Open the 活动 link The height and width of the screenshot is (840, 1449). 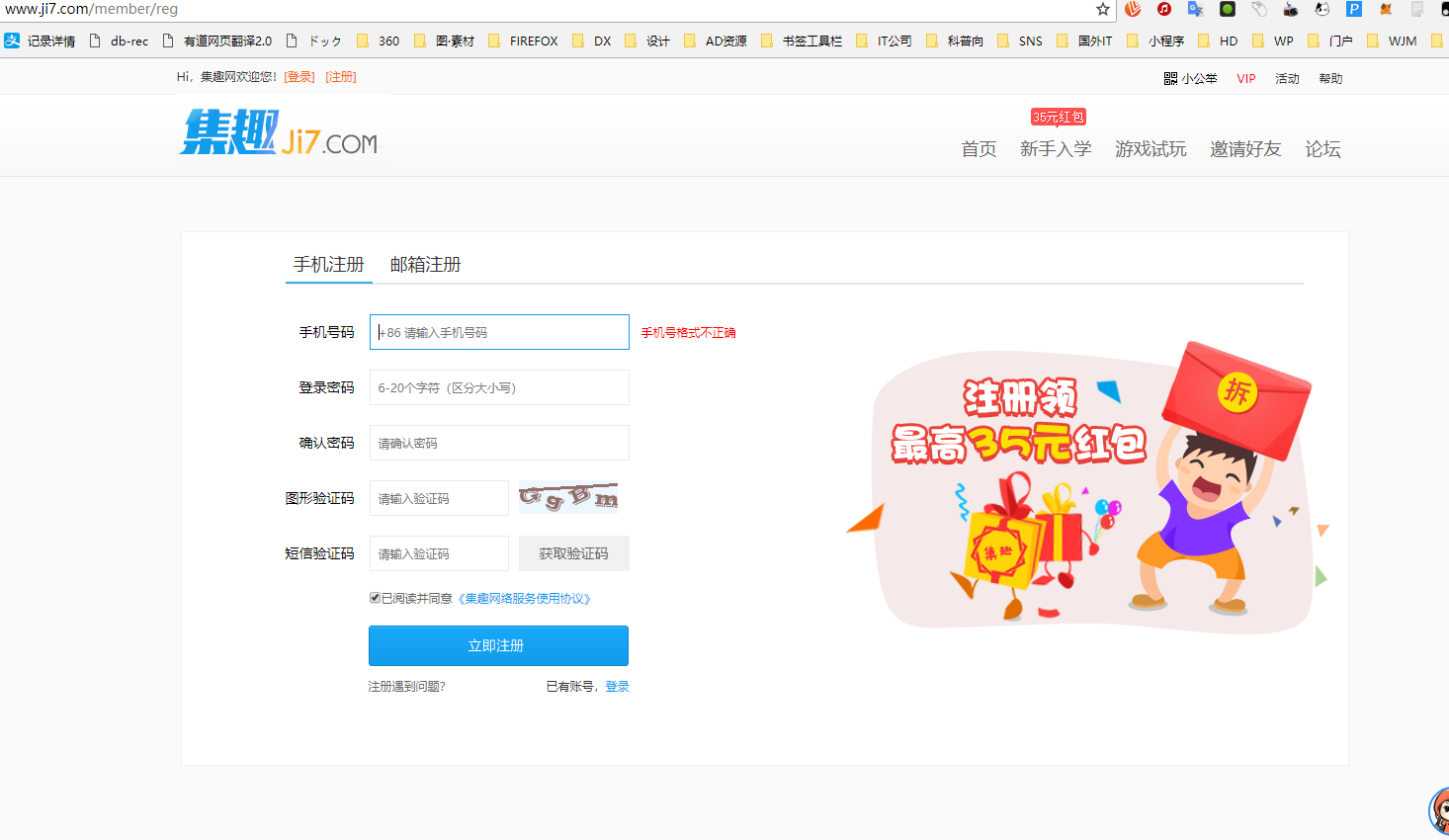(x=1287, y=79)
